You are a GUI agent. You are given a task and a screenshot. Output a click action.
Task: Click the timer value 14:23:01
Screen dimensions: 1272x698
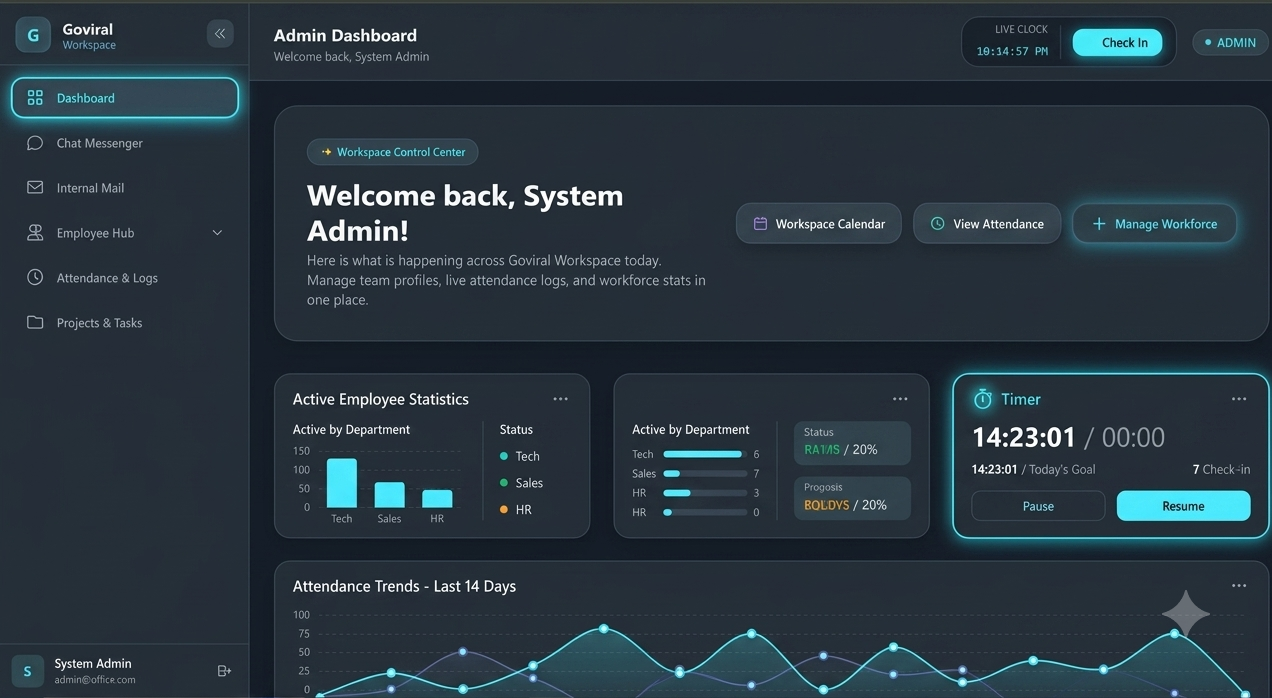pyautogui.click(x=1024, y=437)
